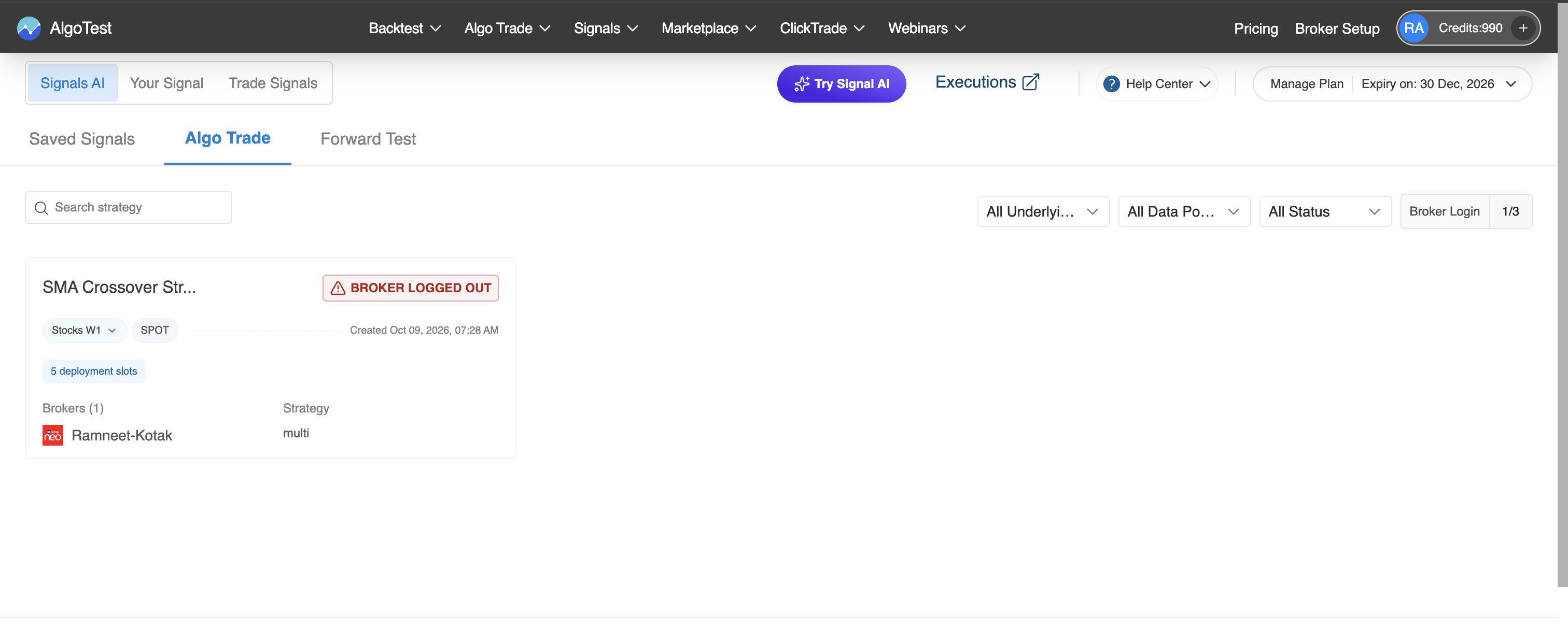The width and height of the screenshot is (1568, 628).
Task: Click the Credits:990 label
Action: coord(1470,28)
